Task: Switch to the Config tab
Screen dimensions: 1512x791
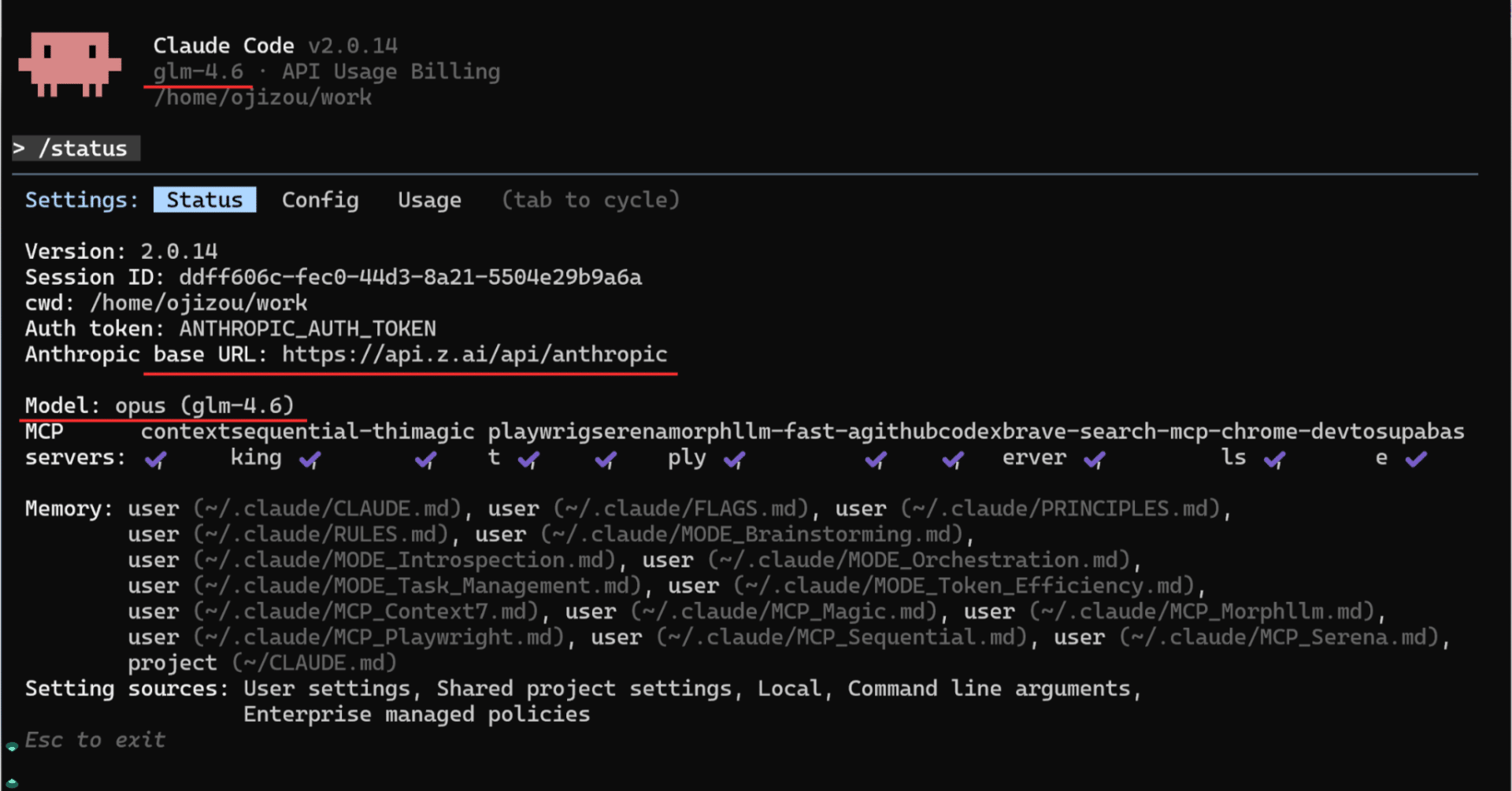Action: [320, 200]
